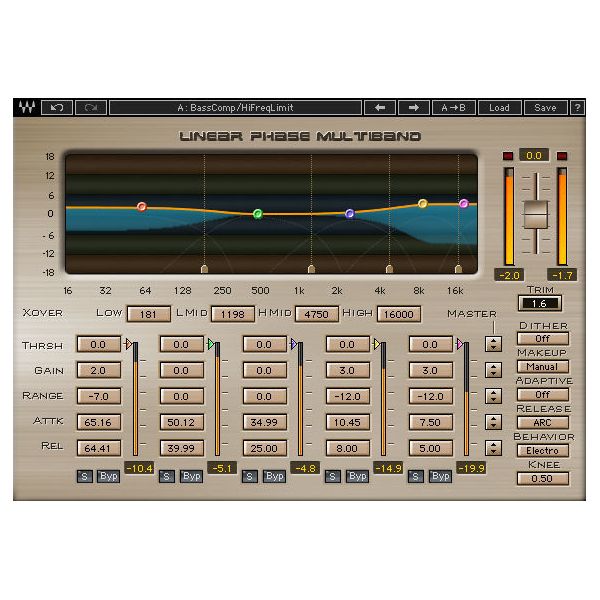Viewport: 600px width, 600px height.
Task: Select the green Low-Mid band marker
Action: pos(258,214)
